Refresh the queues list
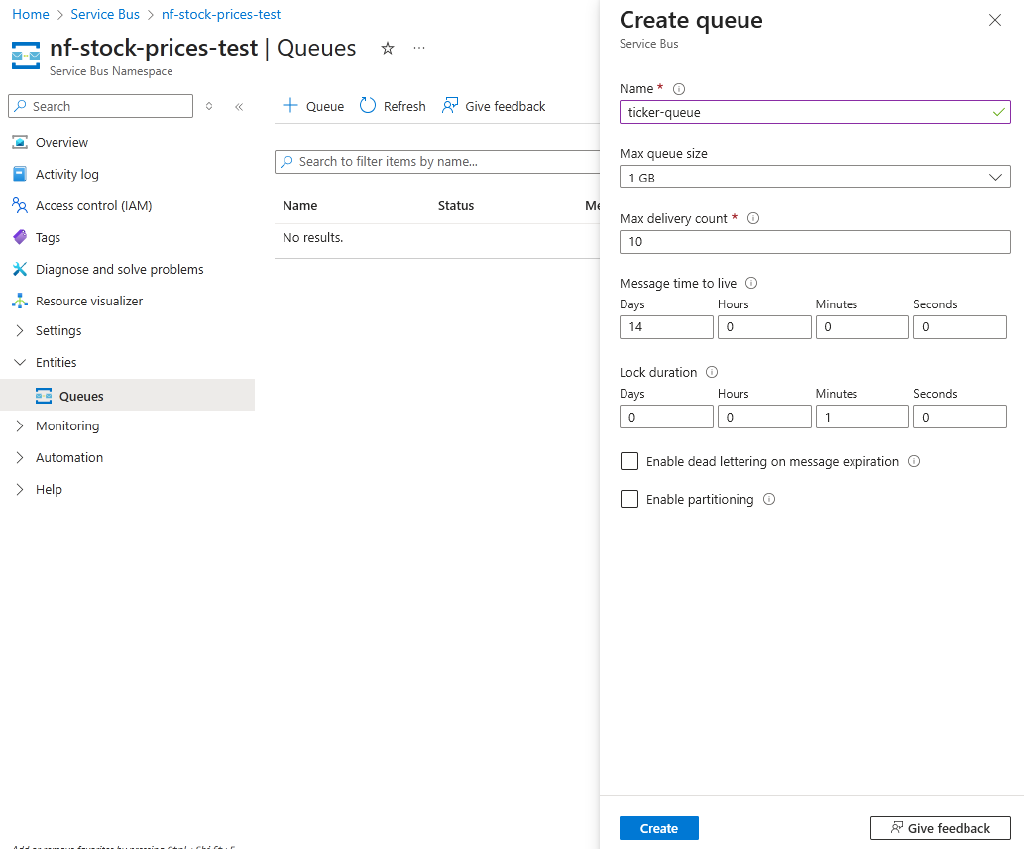 391,106
